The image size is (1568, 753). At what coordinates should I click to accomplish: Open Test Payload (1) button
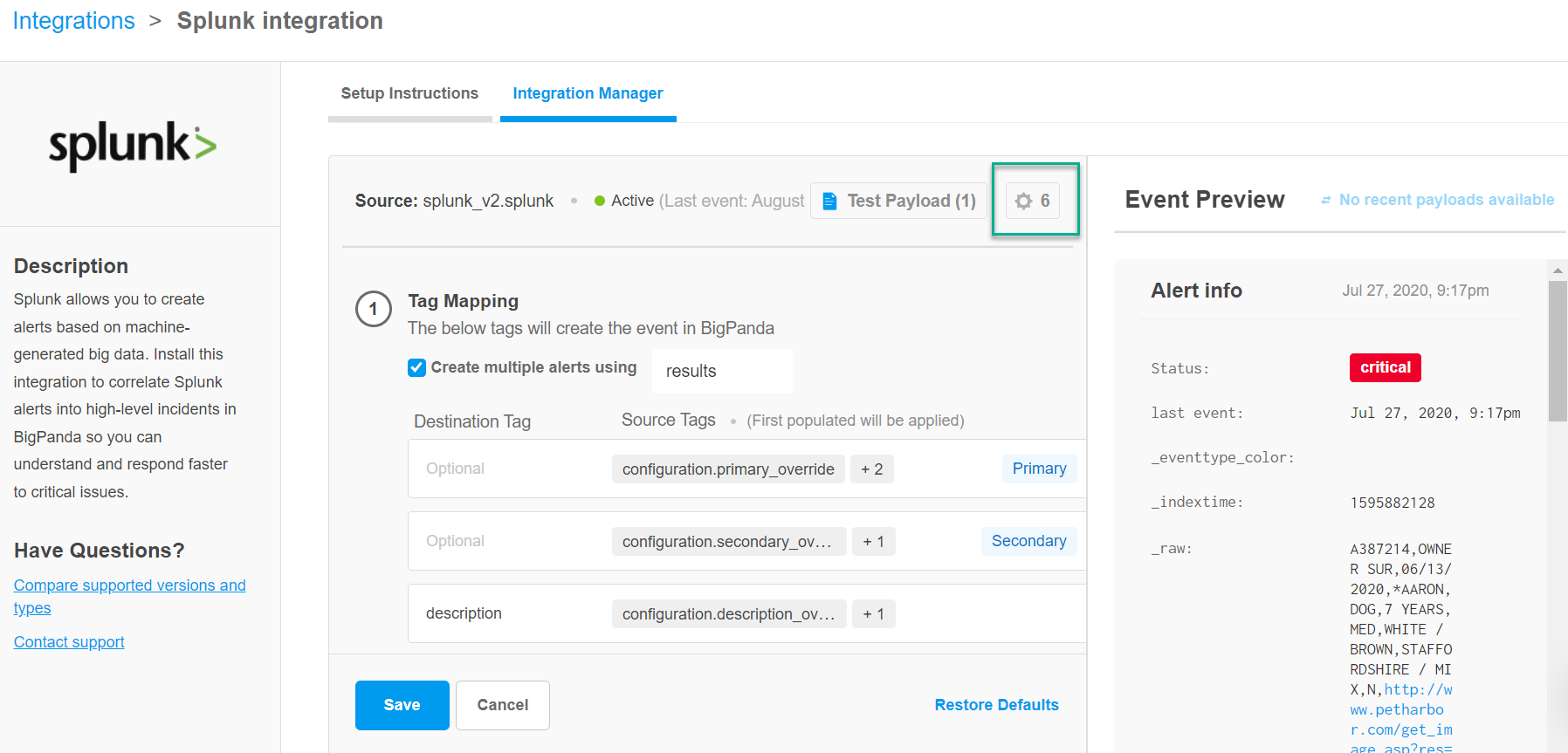click(x=898, y=201)
